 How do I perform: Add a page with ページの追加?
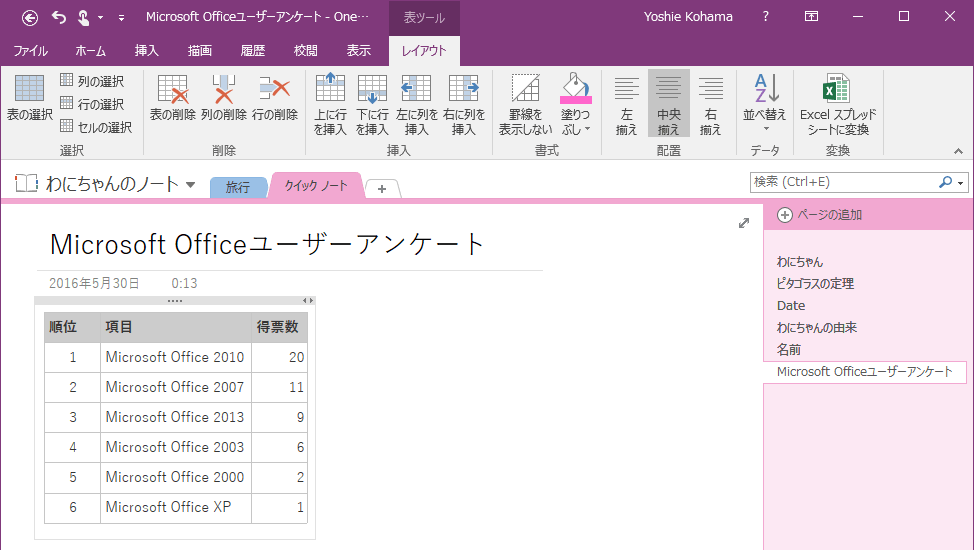pyautogui.click(x=820, y=214)
